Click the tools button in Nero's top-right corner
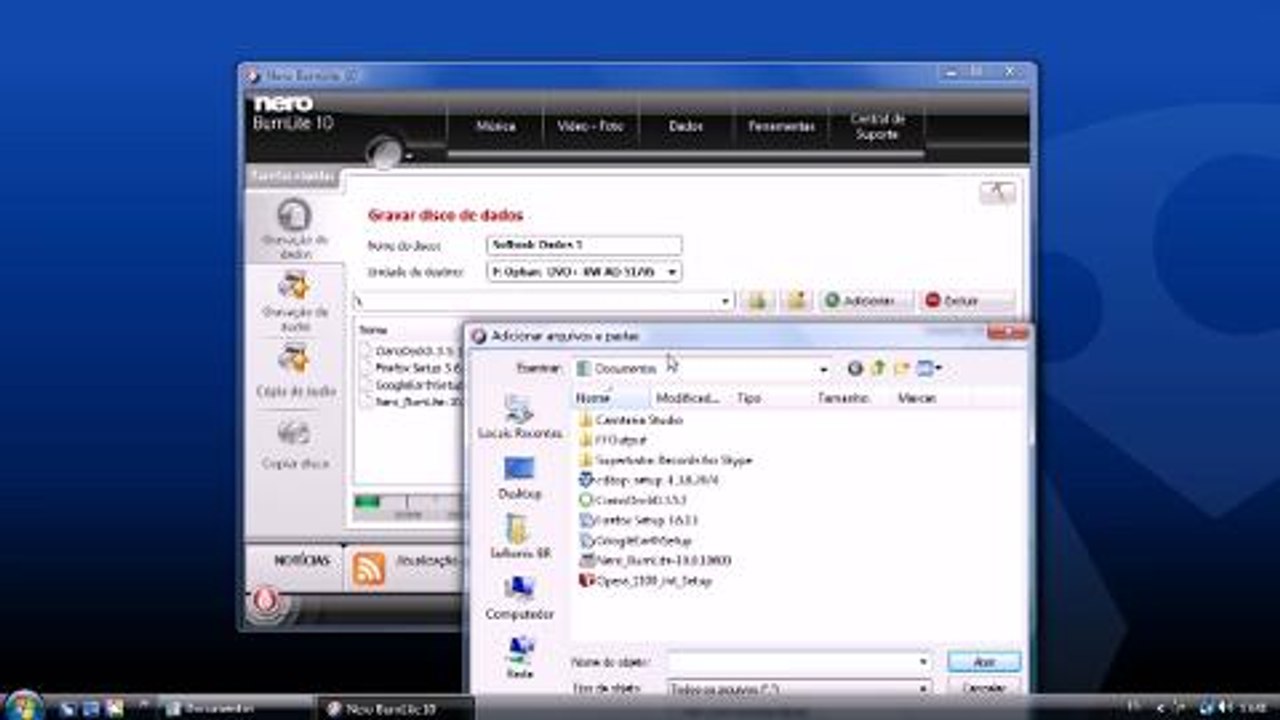Image resolution: width=1280 pixels, height=720 pixels. click(997, 193)
